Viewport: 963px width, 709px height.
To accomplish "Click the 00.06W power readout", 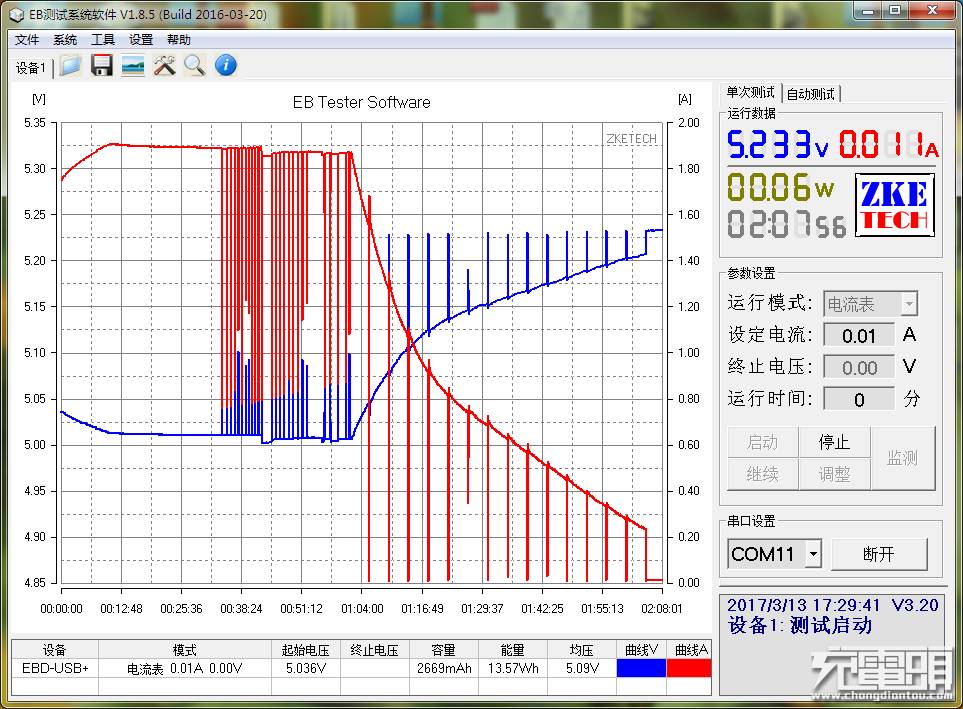I will click(x=781, y=187).
